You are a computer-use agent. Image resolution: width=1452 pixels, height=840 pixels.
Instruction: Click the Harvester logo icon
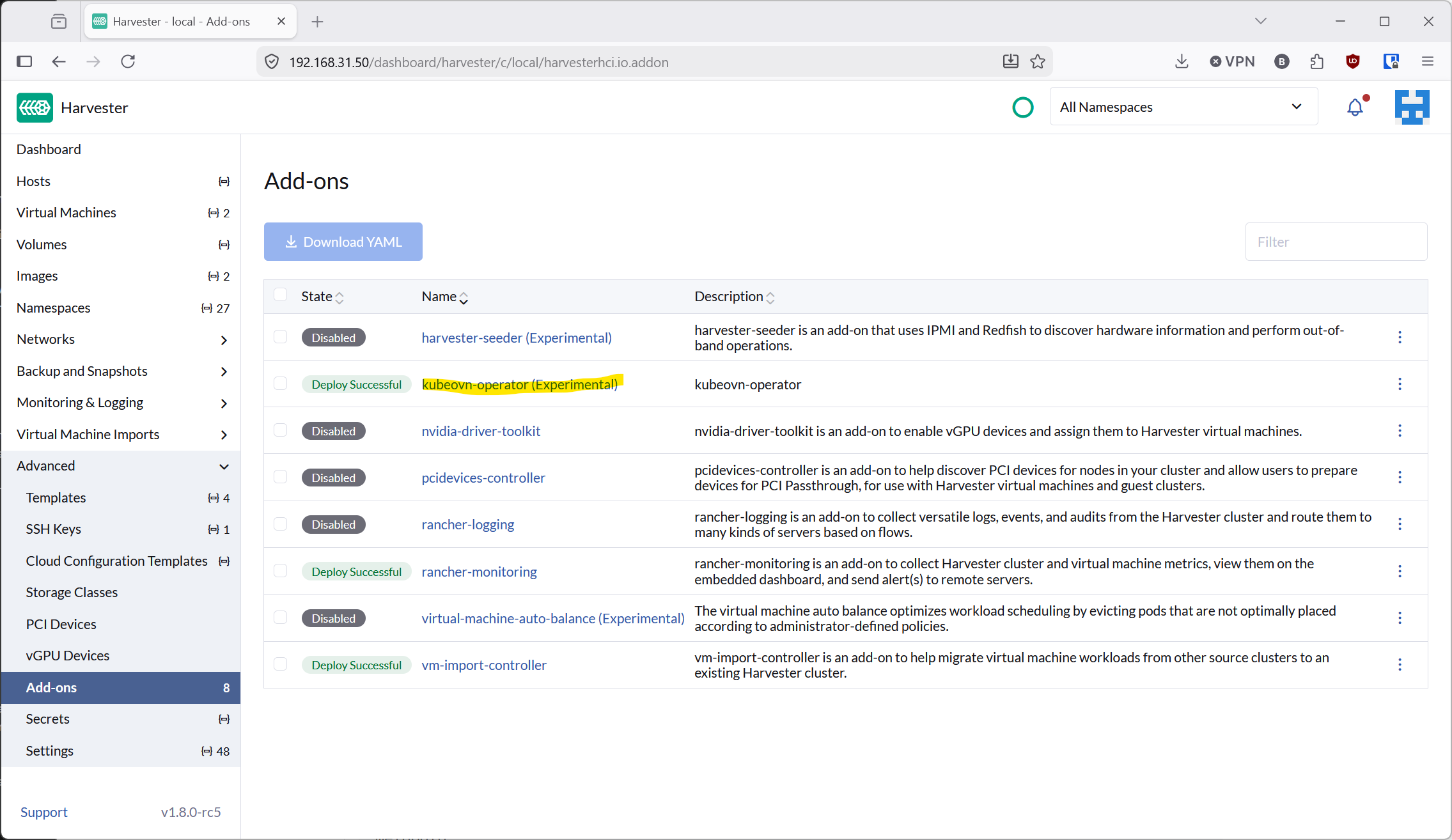[35, 107]
